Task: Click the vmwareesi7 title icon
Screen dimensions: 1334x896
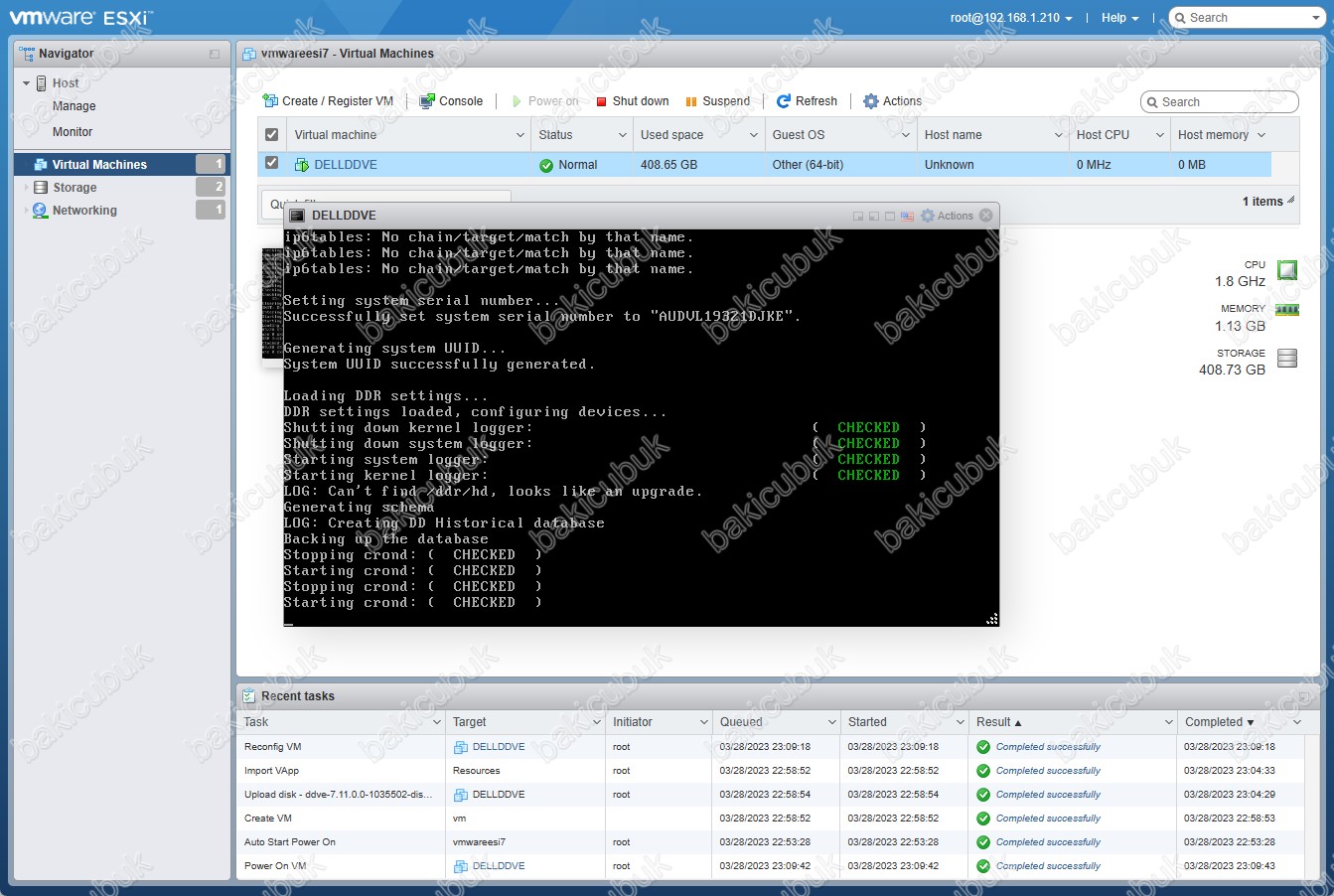Action: (249, 54)
